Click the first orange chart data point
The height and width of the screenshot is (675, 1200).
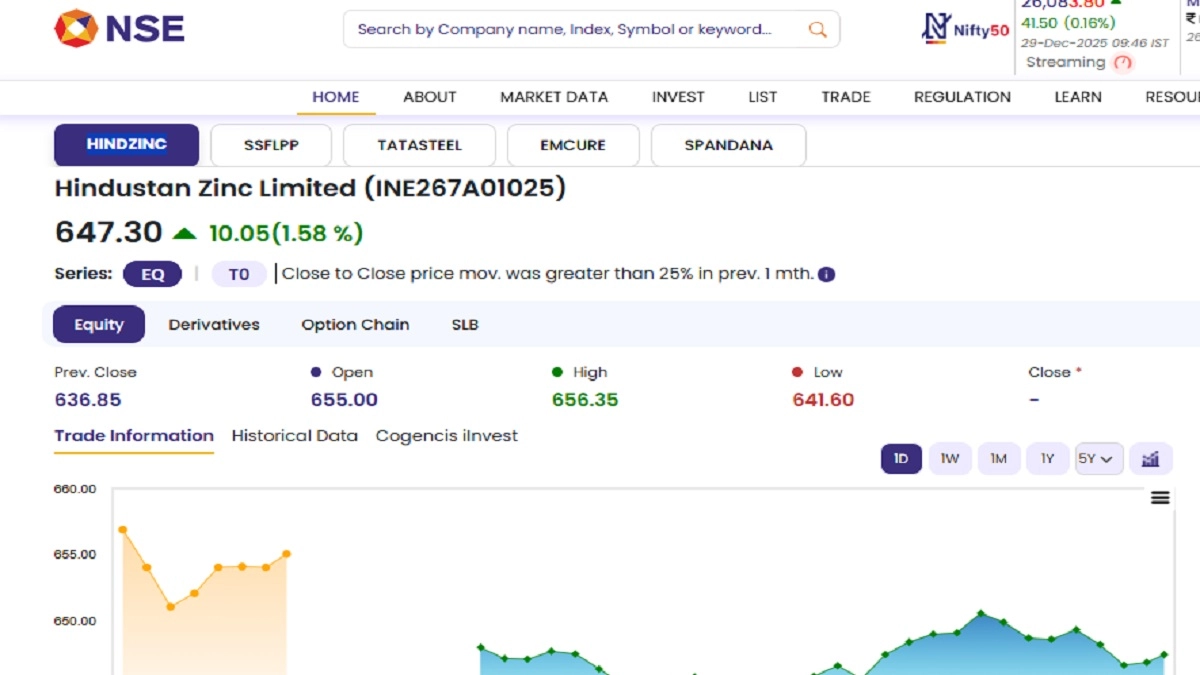(x=122, y=529)
